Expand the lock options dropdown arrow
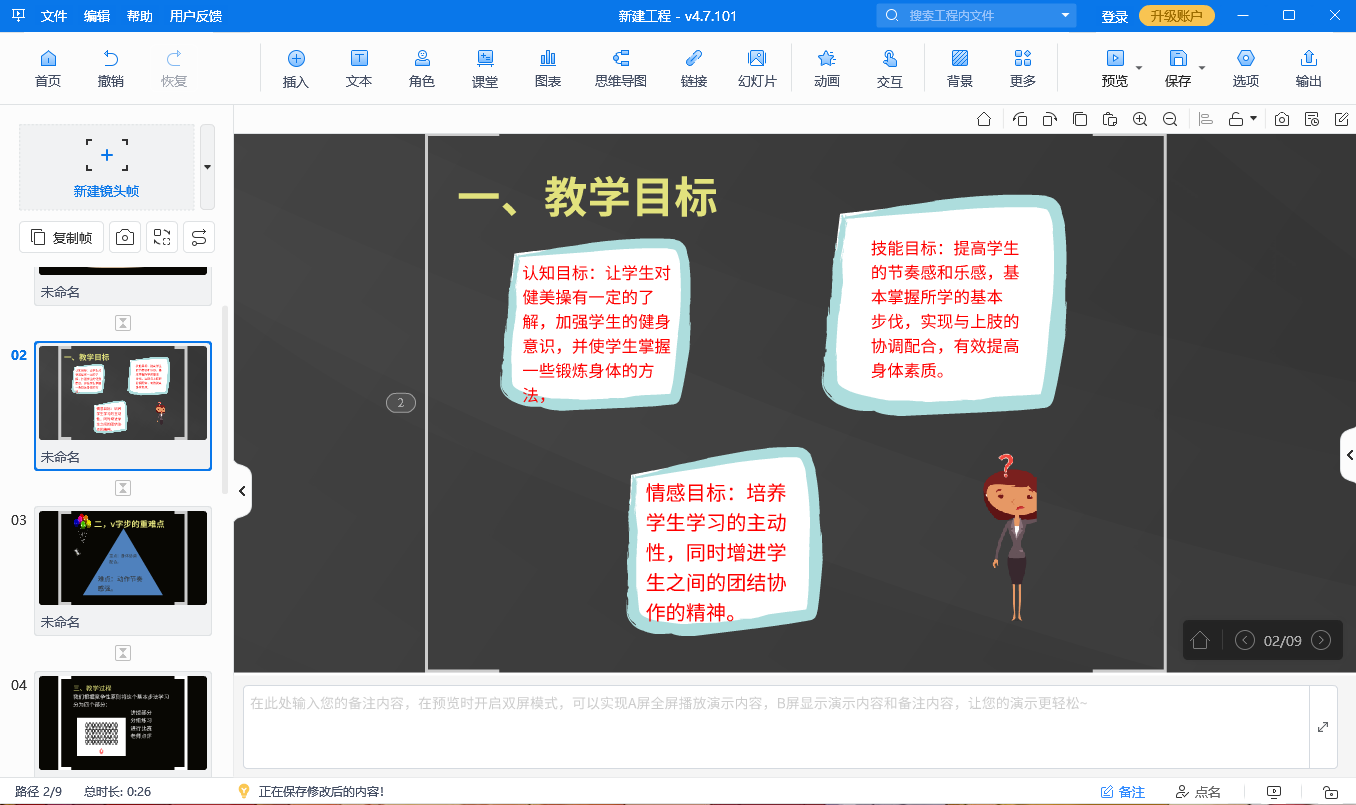1356x805 pixels. [x=1253, y=119]
